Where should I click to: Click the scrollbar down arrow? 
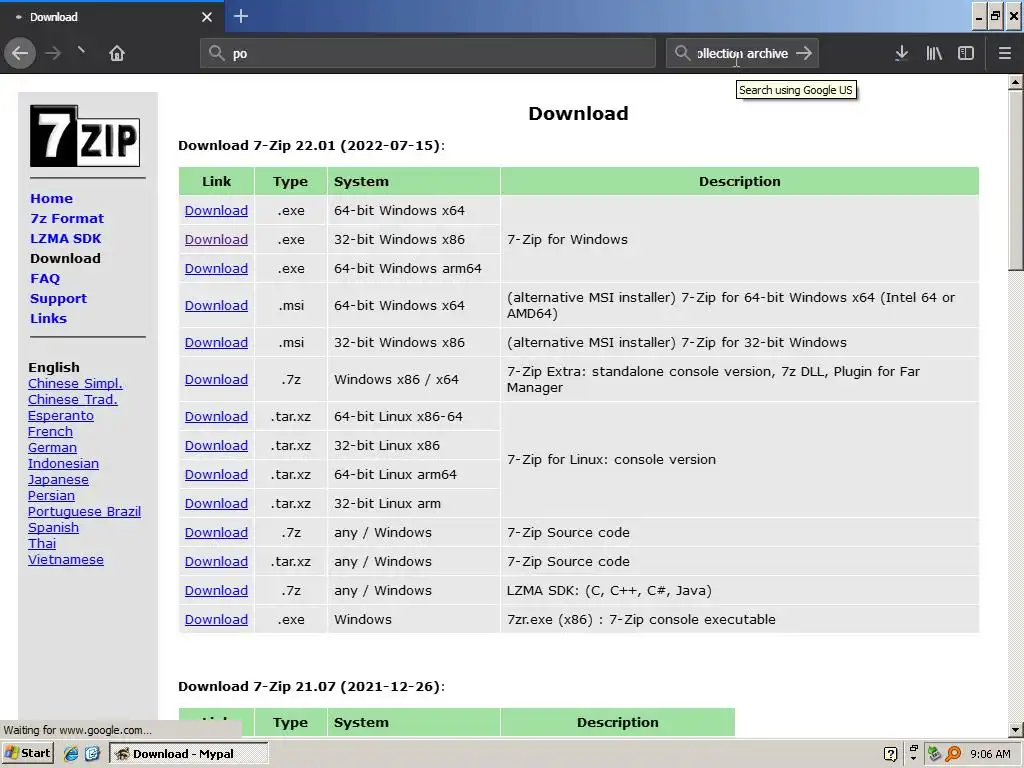(1016, 729)
